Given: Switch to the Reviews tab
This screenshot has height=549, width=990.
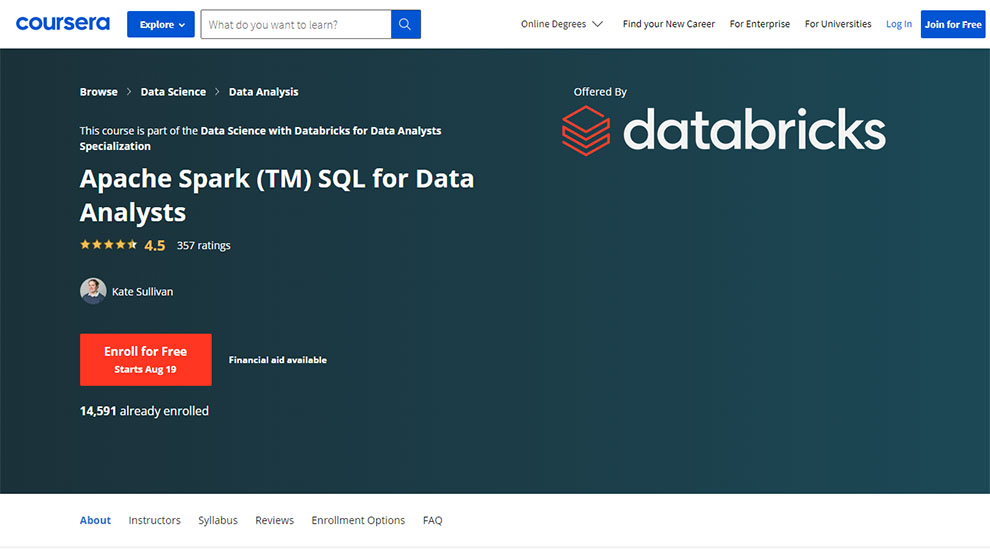Looking at the screenshot, I should (275, 520).
